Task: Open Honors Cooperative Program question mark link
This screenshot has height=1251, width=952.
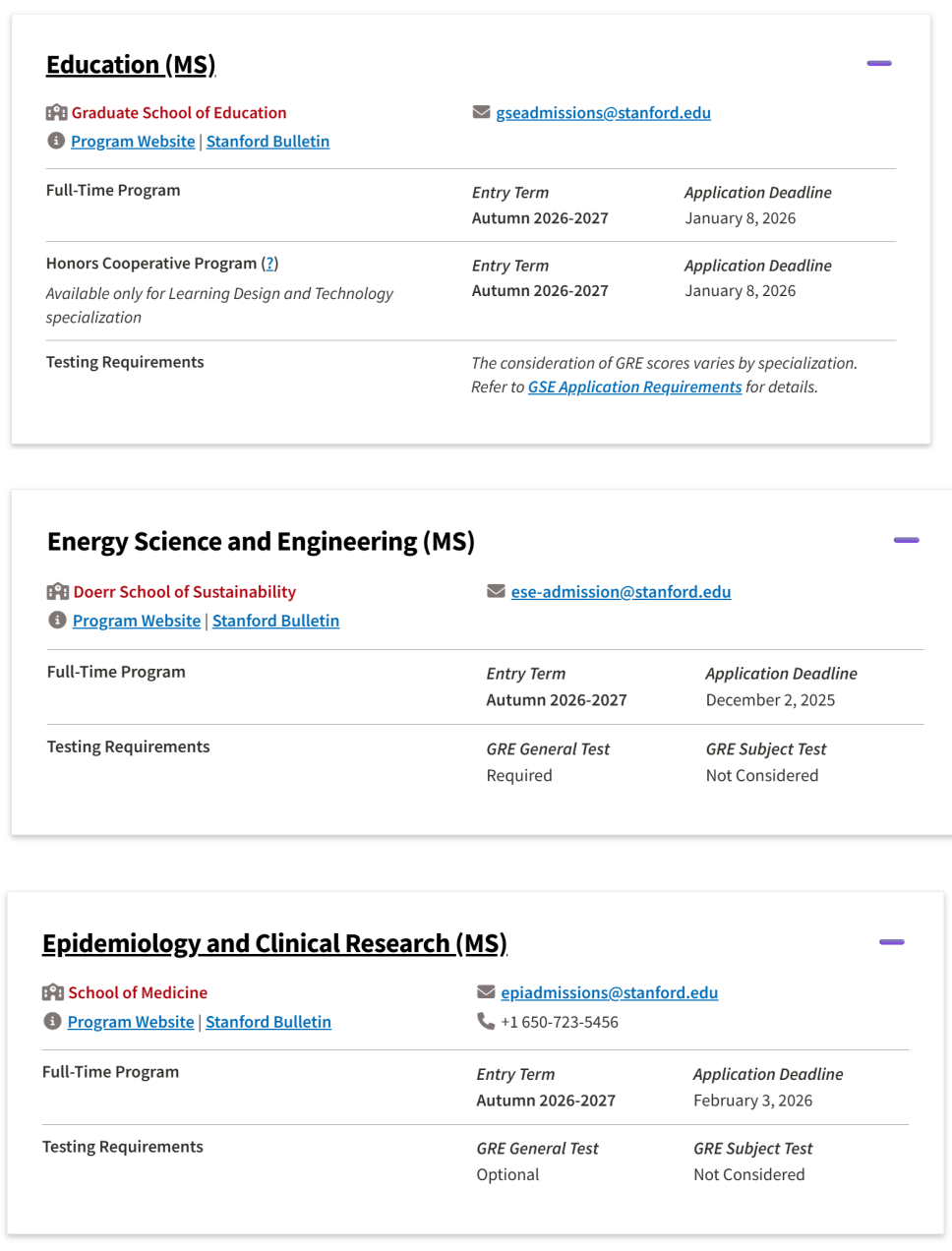Action: [x=270, y=264]
